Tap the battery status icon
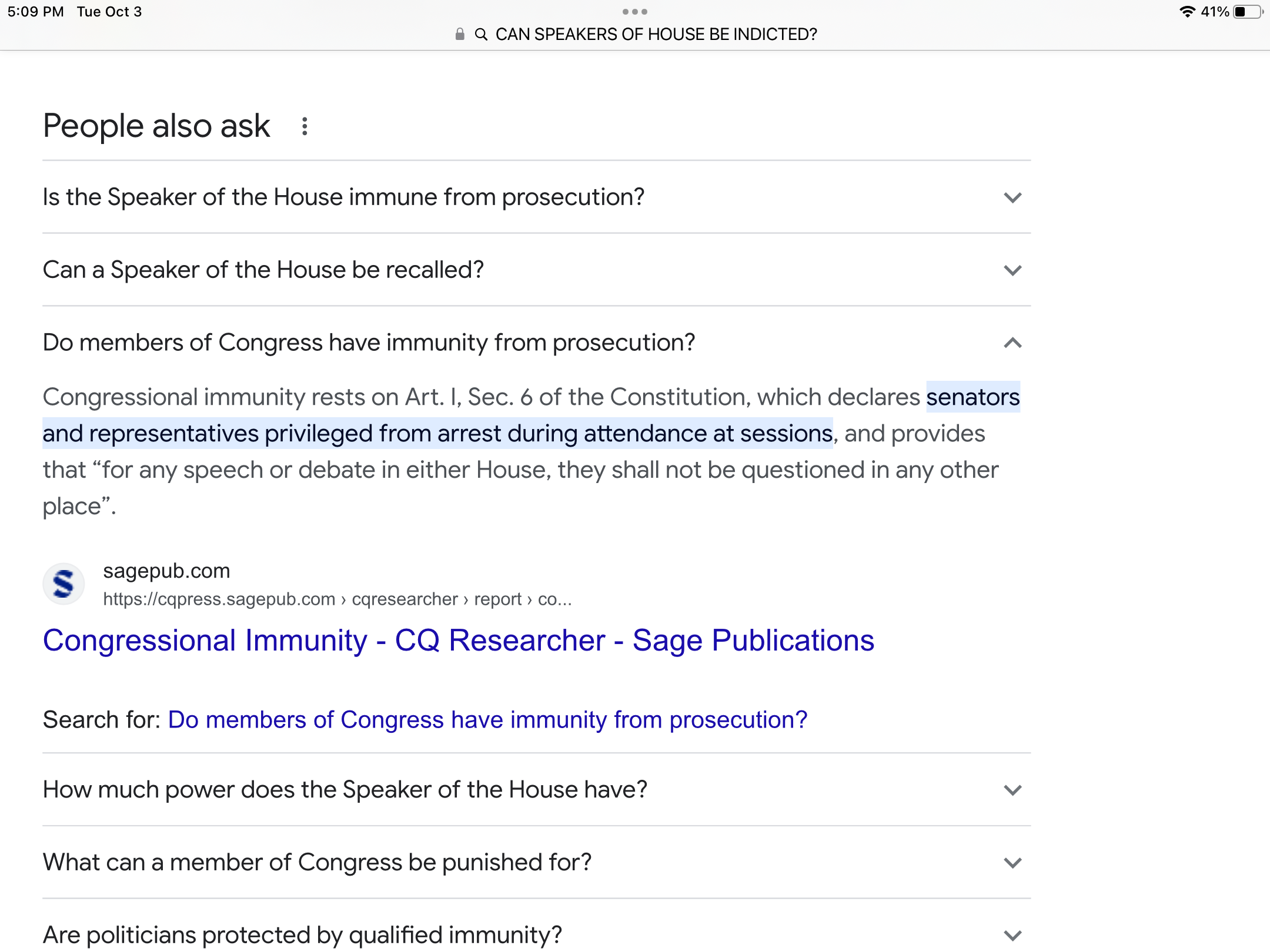Viewport: 1270px width, 952px height. tap(1248, 12)
